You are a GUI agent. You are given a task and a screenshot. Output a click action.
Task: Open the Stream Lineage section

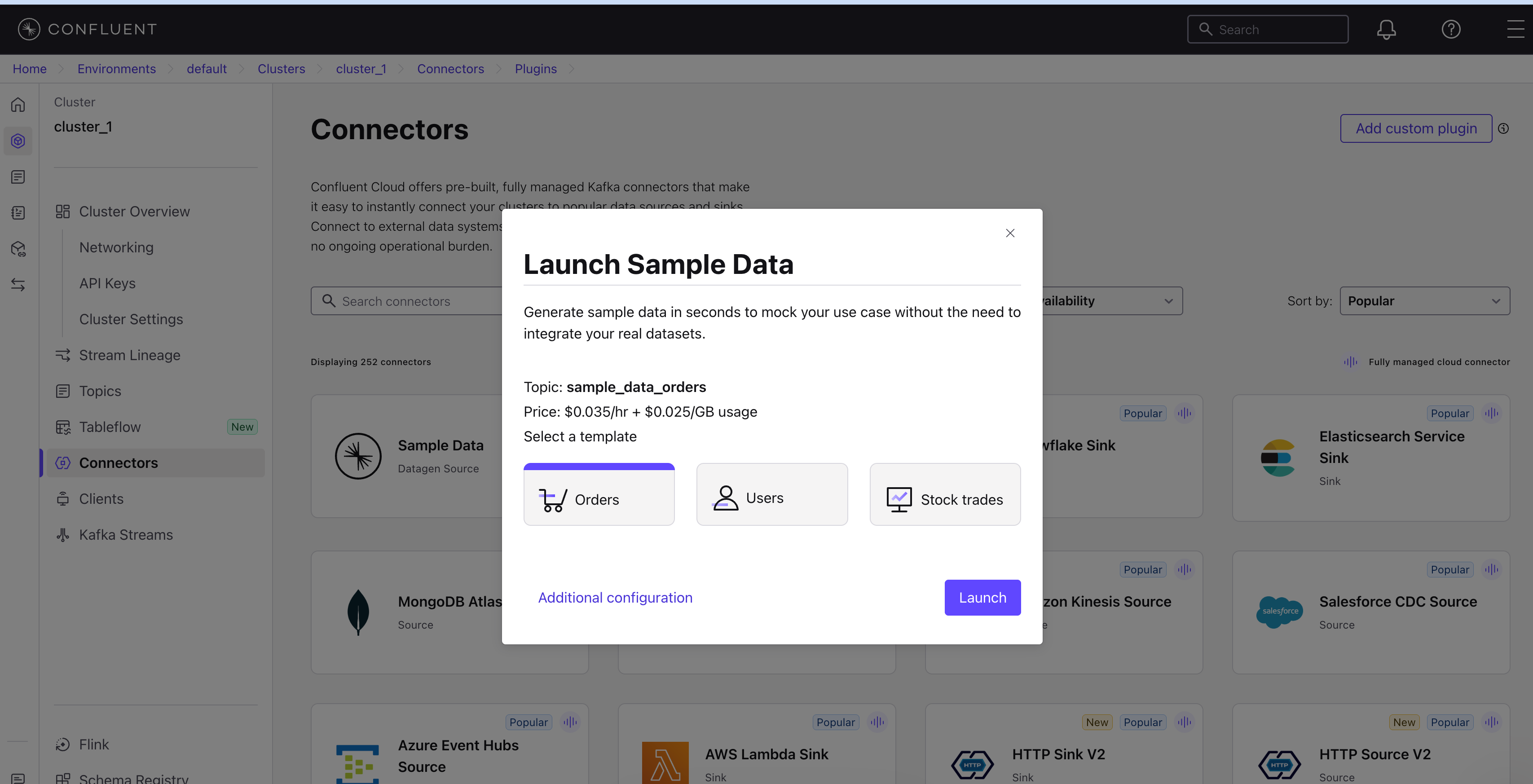pos(129,355)
